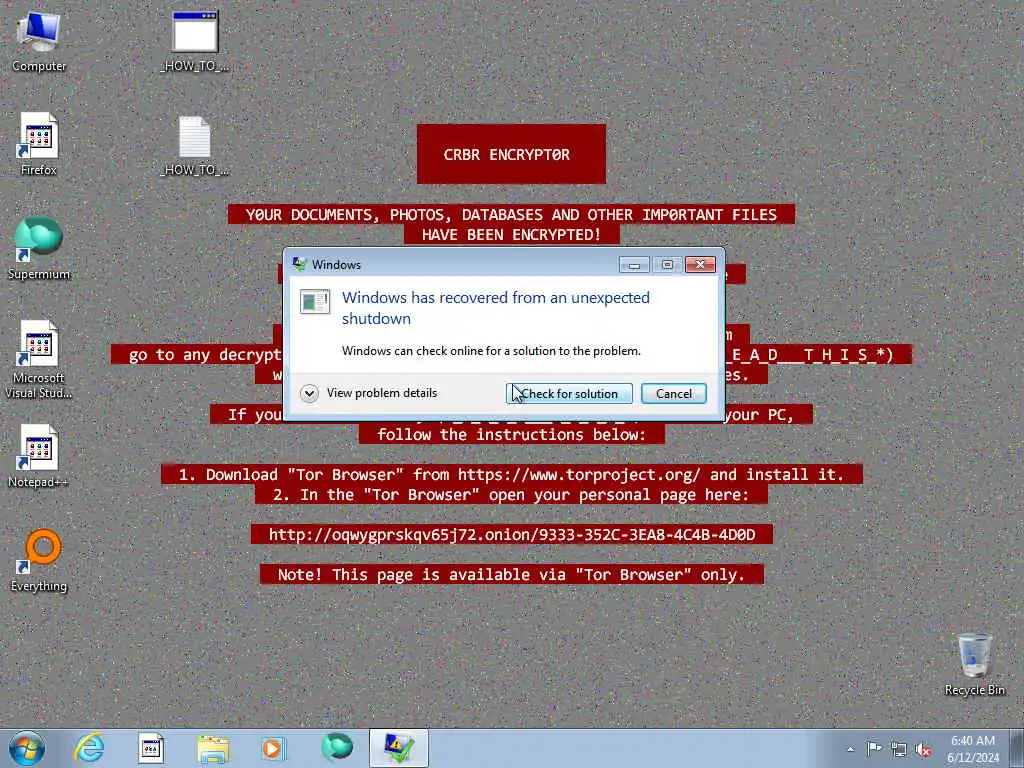1024x768 pixels.
Task: Select the Supermium desktop shortcut
Action: pyautogui.click(x=39, y=248)
